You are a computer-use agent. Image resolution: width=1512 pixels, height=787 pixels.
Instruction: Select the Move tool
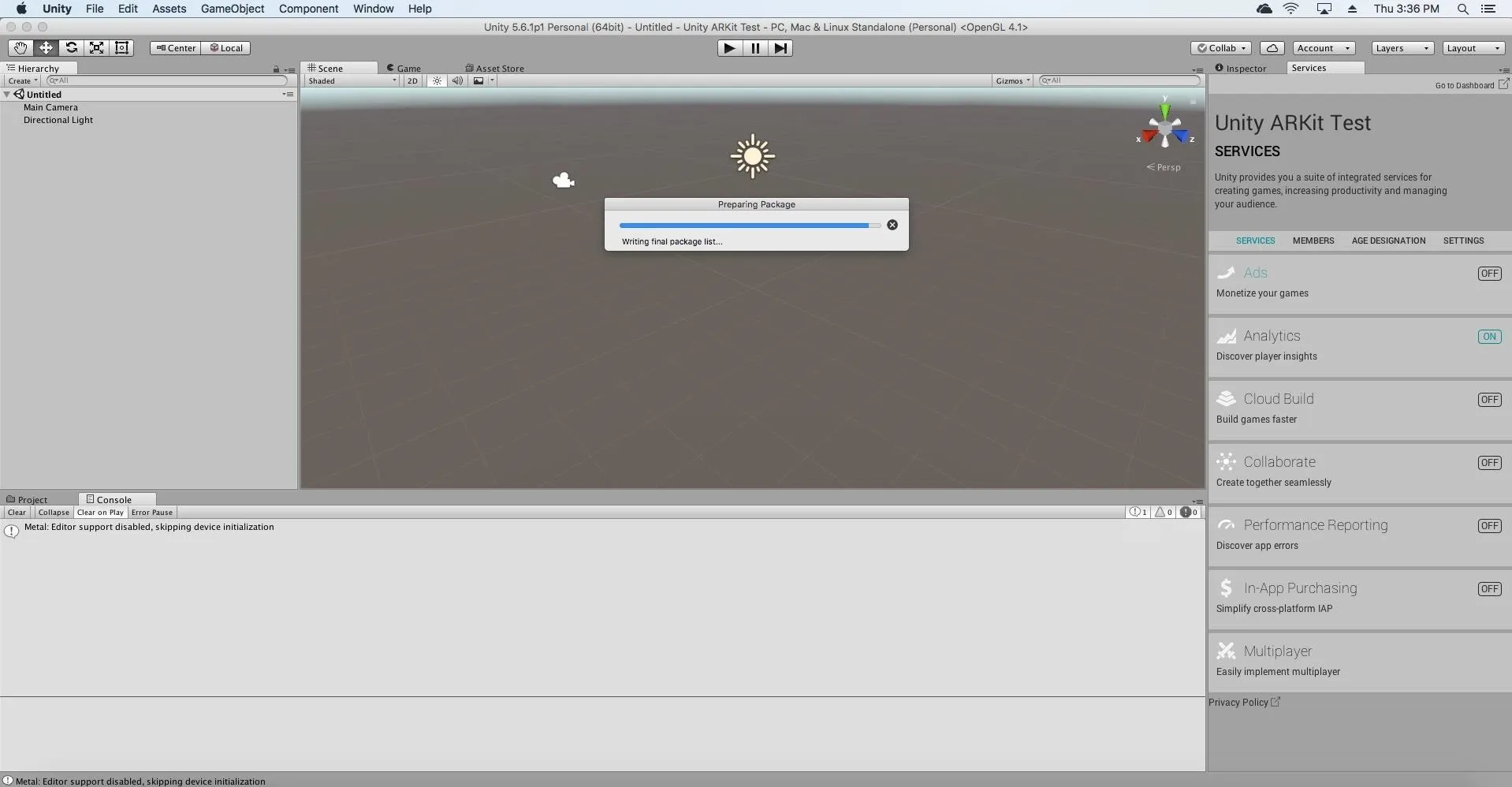click(46, 48)
